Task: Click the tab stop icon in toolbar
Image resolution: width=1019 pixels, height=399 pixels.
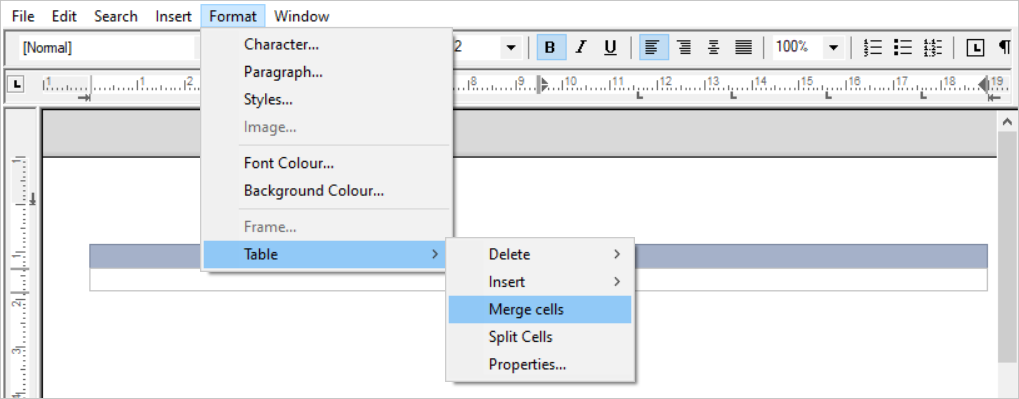Action: pos(975,47)
